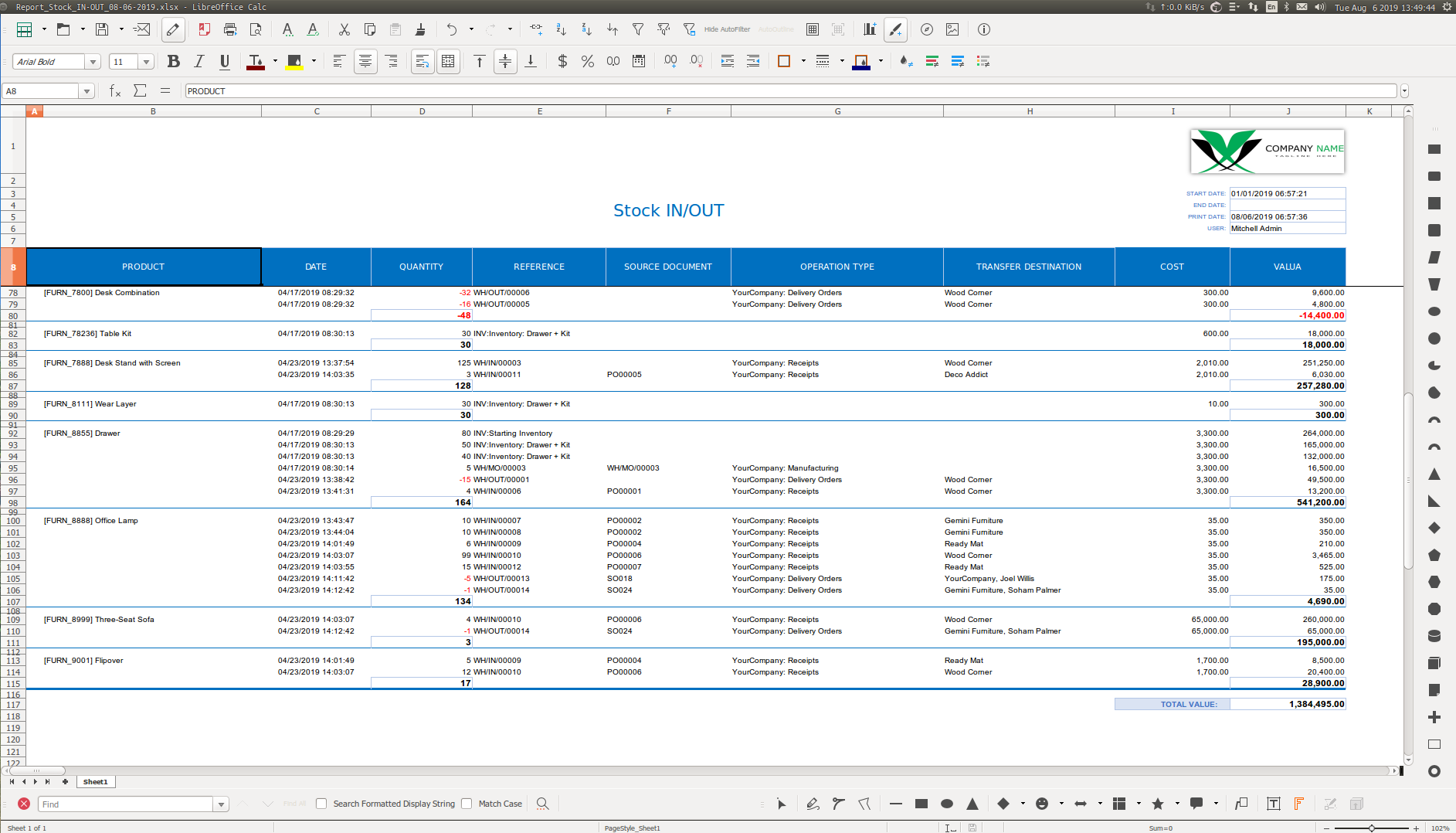Sort descending Z to A

click(587, 29)
